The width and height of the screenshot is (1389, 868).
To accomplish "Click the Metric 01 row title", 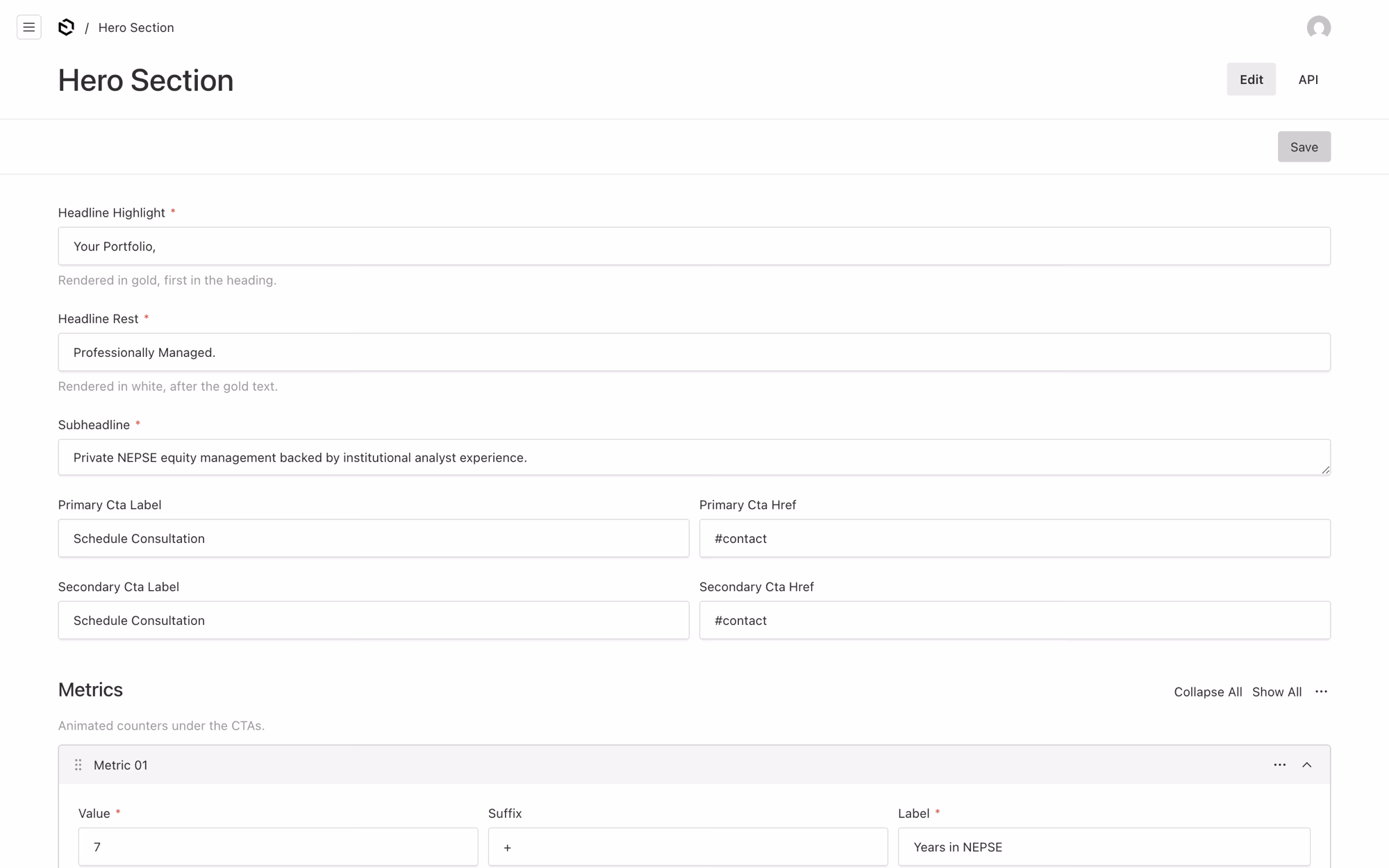I will click(120, 765).
